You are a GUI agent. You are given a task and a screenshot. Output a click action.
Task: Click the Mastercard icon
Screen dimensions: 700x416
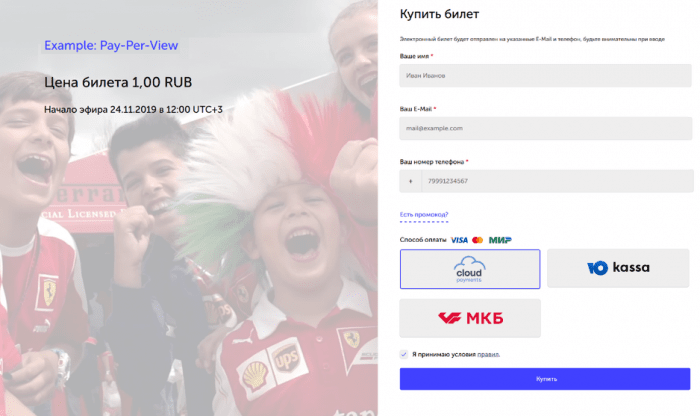click(478, 240)
